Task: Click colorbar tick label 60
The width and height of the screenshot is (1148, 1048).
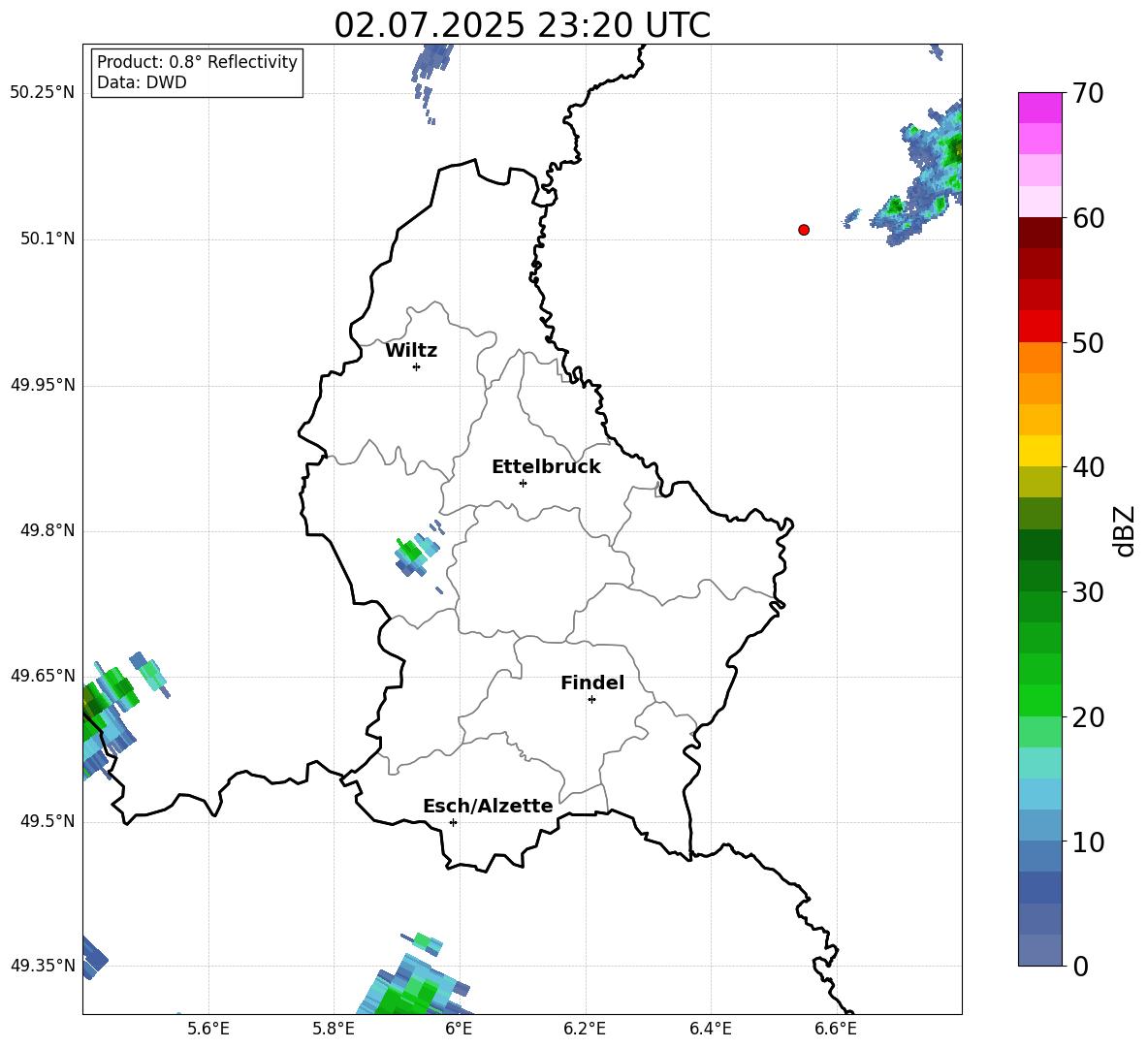Action: click(1088, 218)
